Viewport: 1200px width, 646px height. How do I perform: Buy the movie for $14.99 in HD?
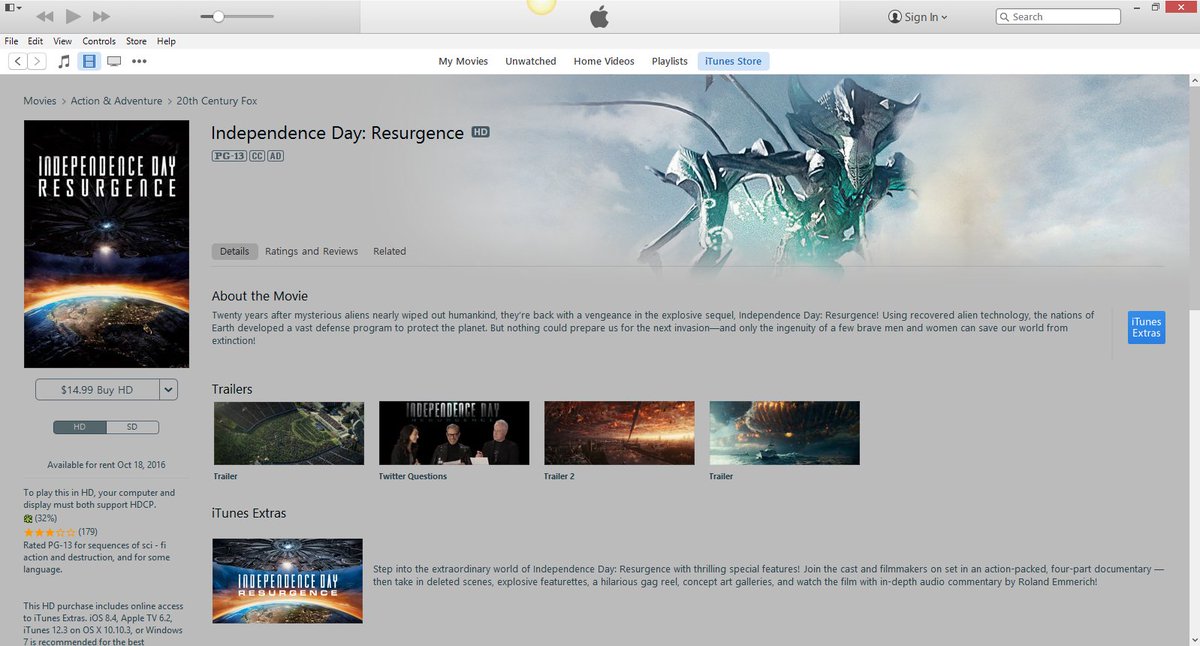pos(97,390)
